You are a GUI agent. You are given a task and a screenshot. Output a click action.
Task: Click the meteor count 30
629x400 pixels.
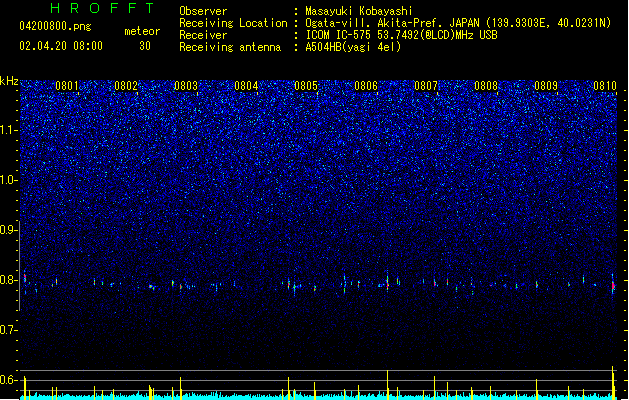point(145,46)
